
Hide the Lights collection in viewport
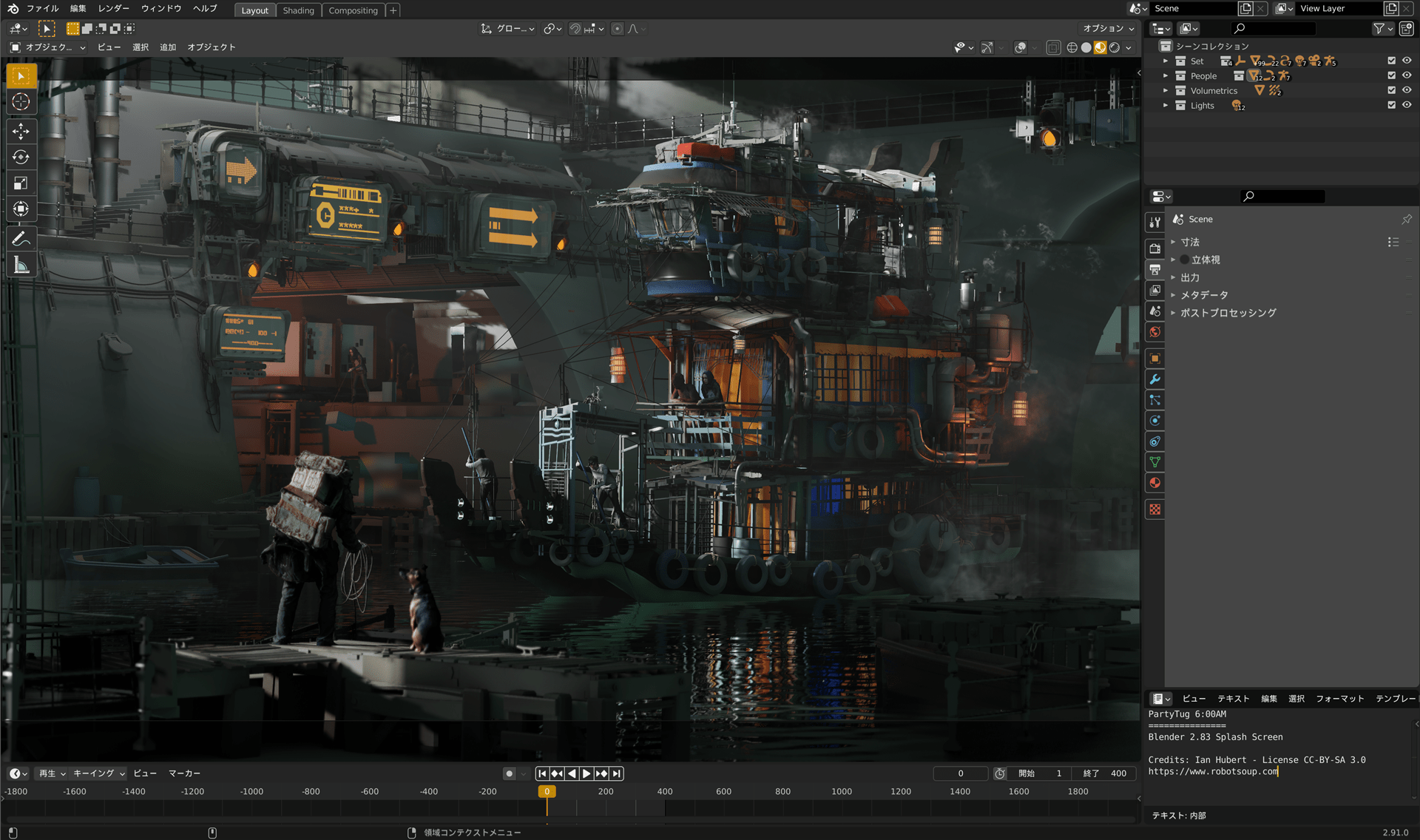1407,105
